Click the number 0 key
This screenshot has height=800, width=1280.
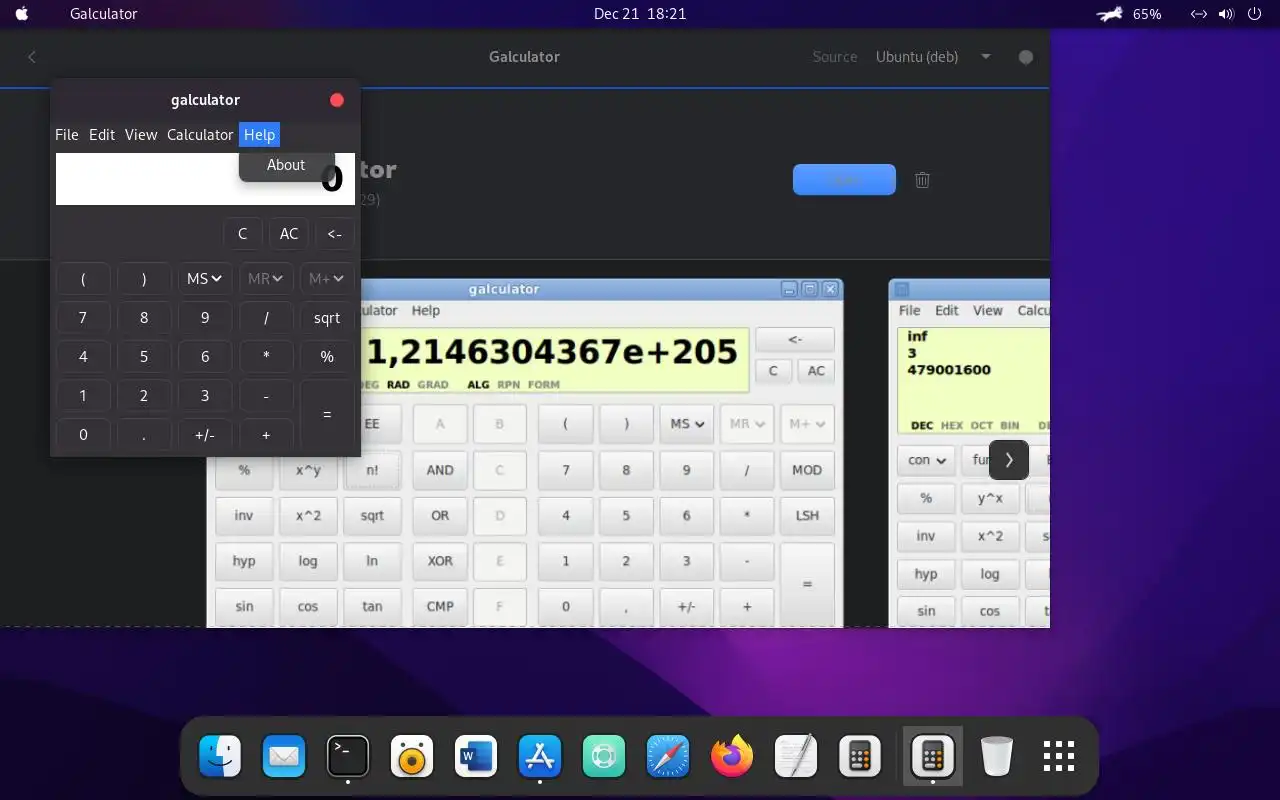point(83,435)
